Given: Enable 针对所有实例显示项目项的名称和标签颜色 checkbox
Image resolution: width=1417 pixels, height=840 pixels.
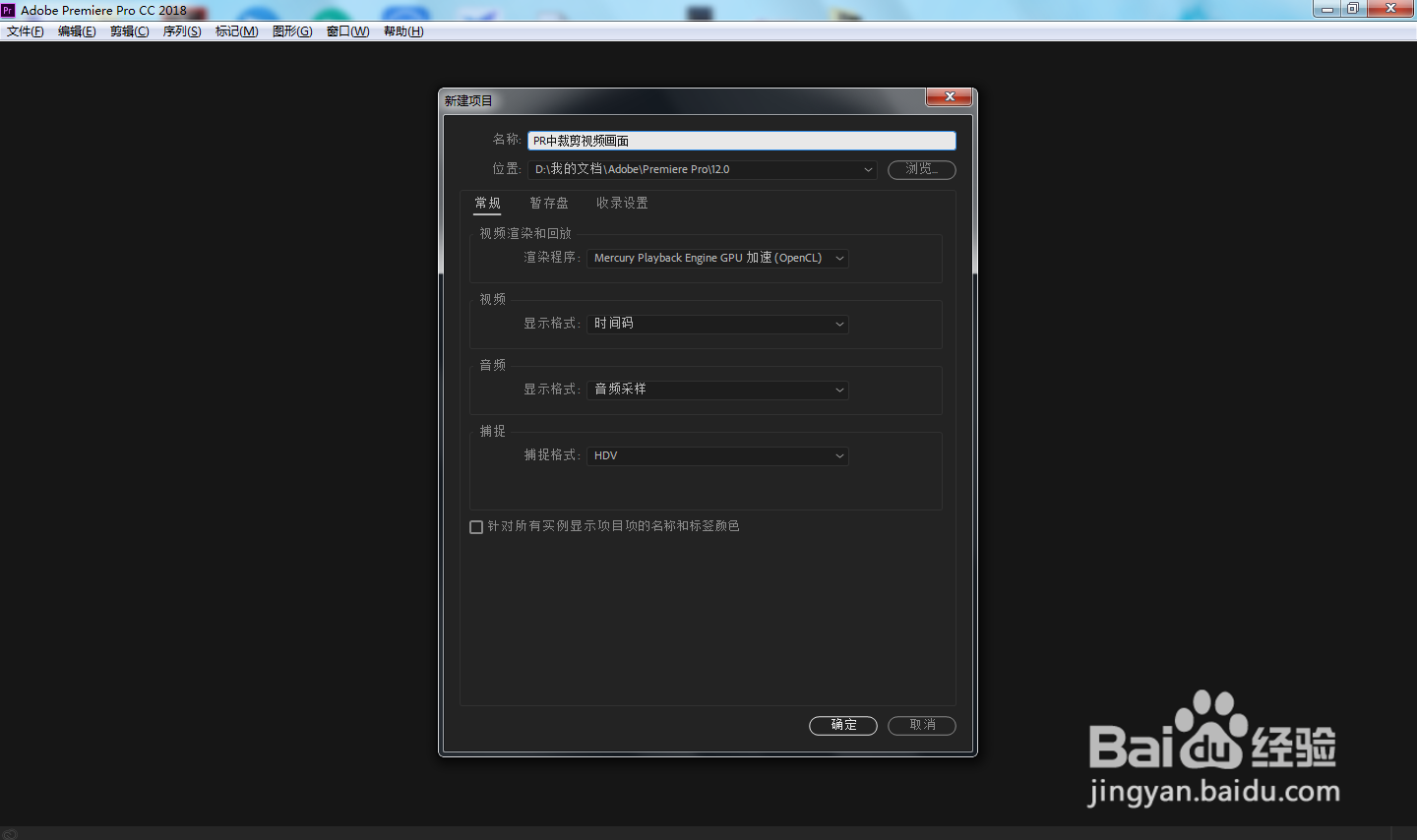Looking at the screenshot, I should (x=476, y=527).
